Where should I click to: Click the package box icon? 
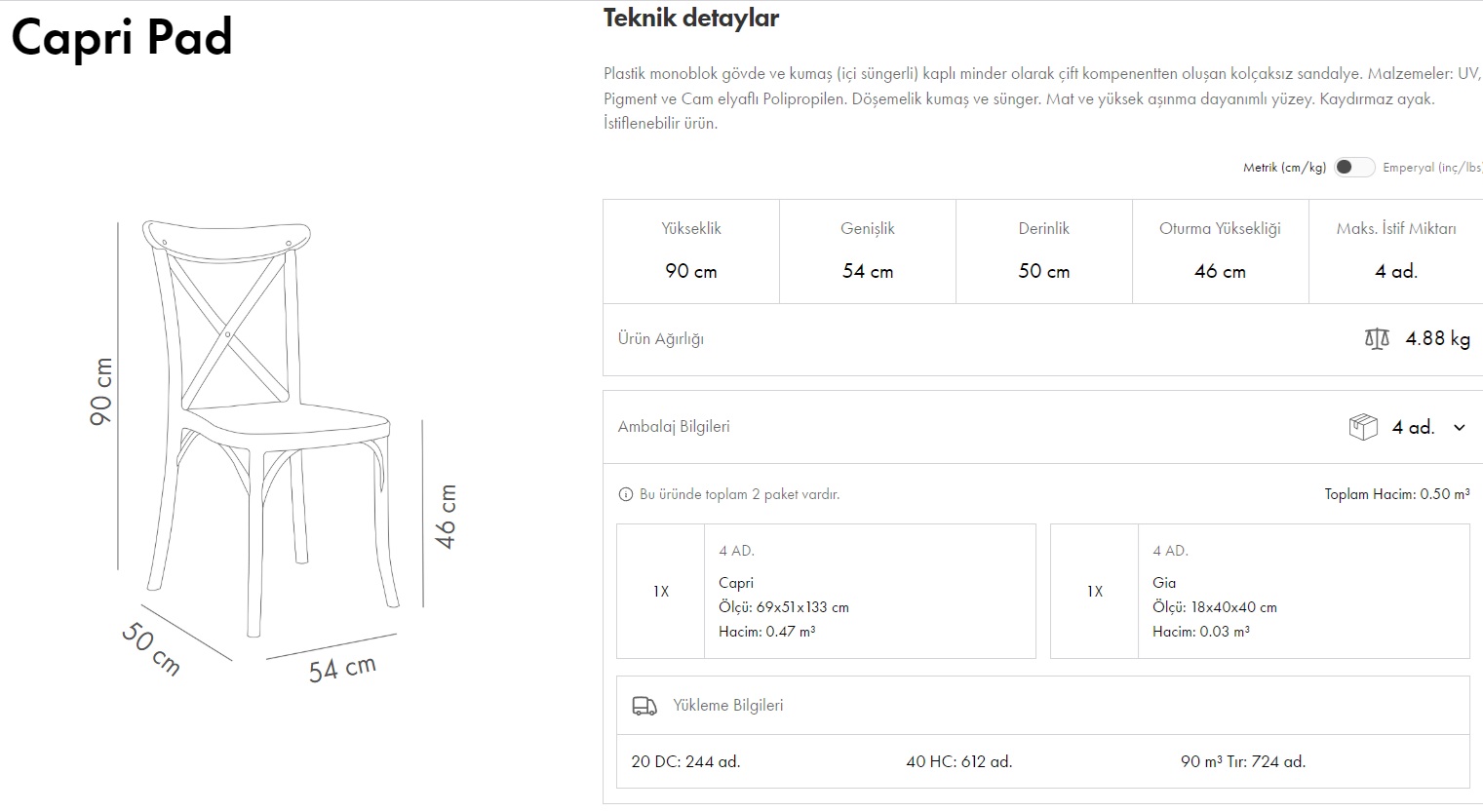click(1362, 427)
